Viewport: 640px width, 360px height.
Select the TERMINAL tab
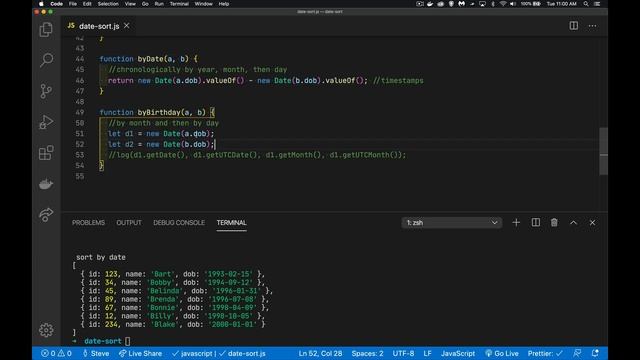click(231, 222)
